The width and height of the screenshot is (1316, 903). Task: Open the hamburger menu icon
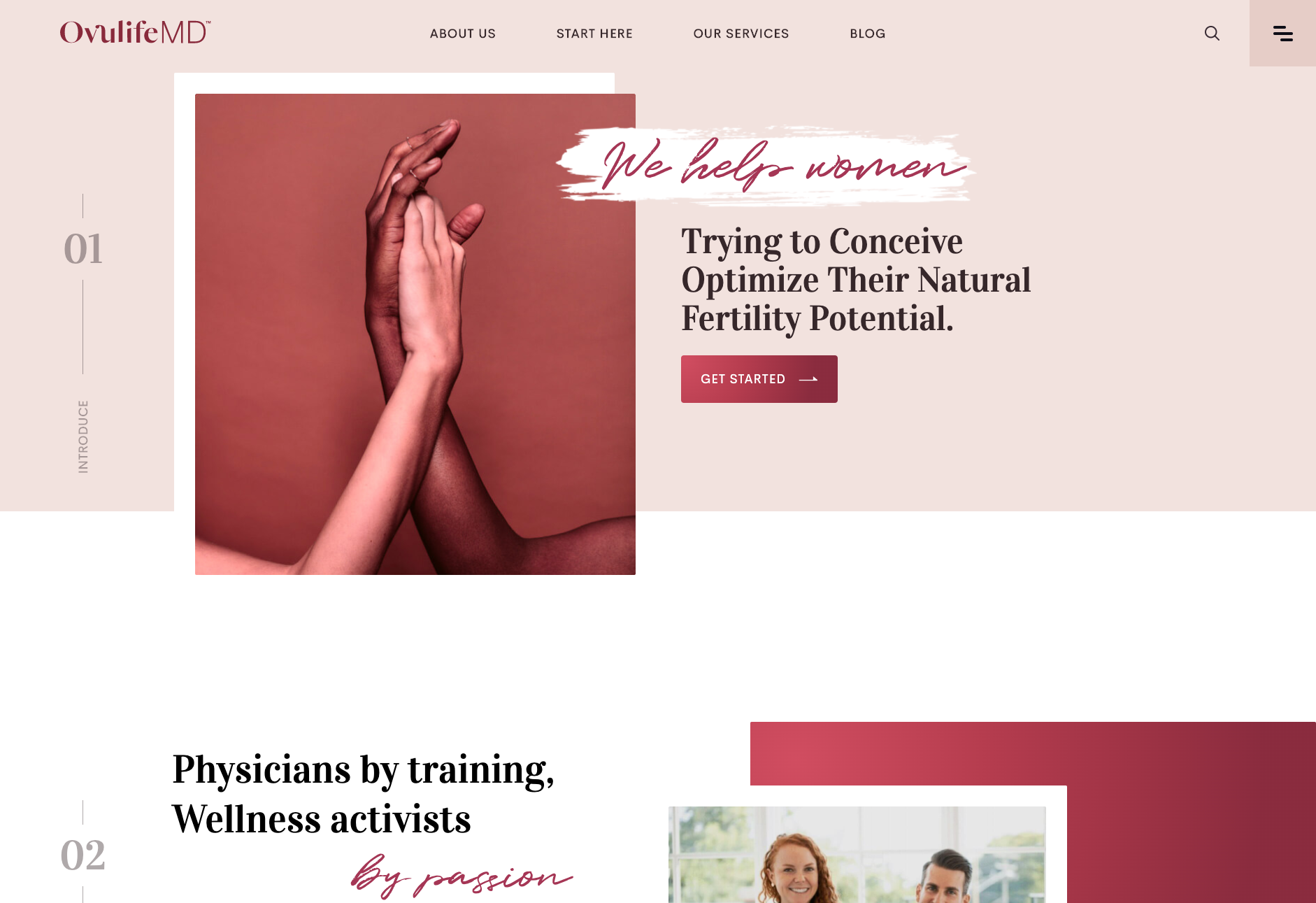coord(1282,33)
